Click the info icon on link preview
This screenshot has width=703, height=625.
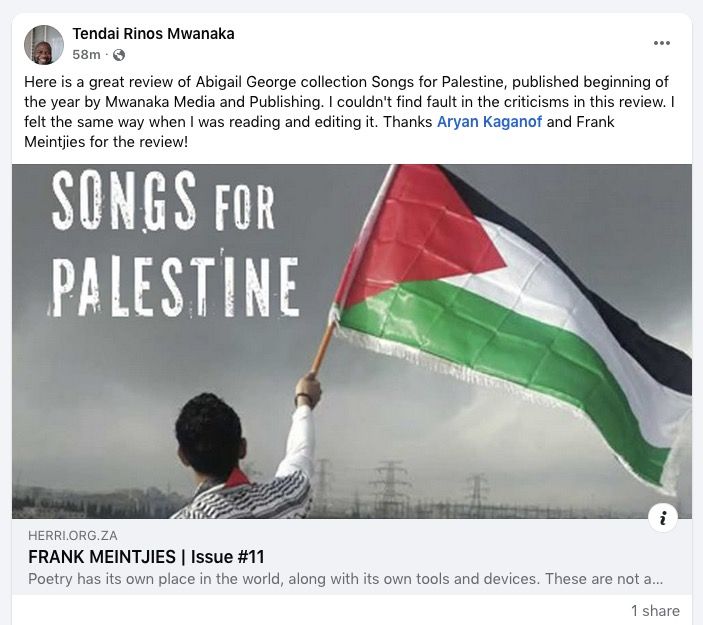pos(662,517)
